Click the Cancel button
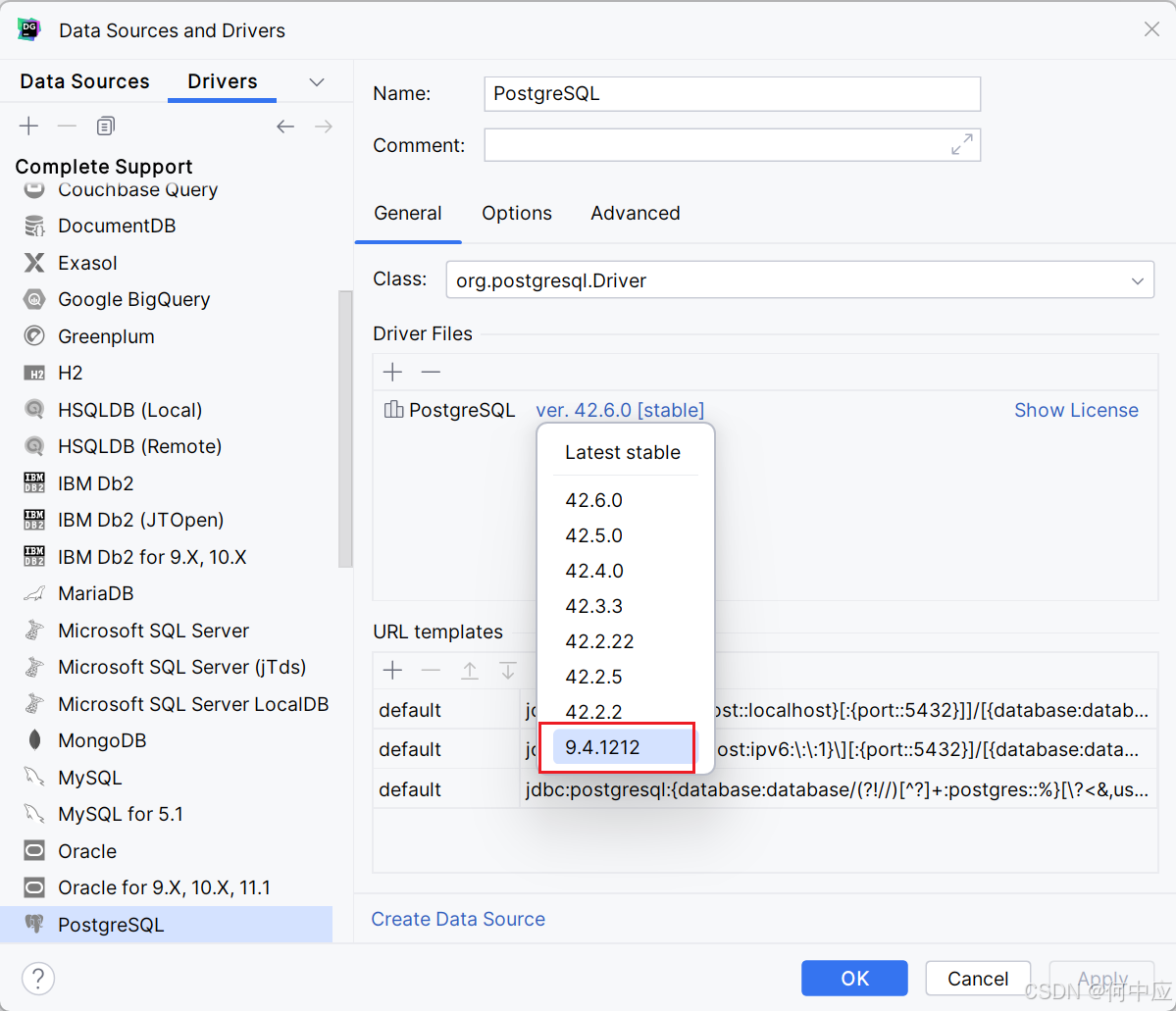 point(977,978)
